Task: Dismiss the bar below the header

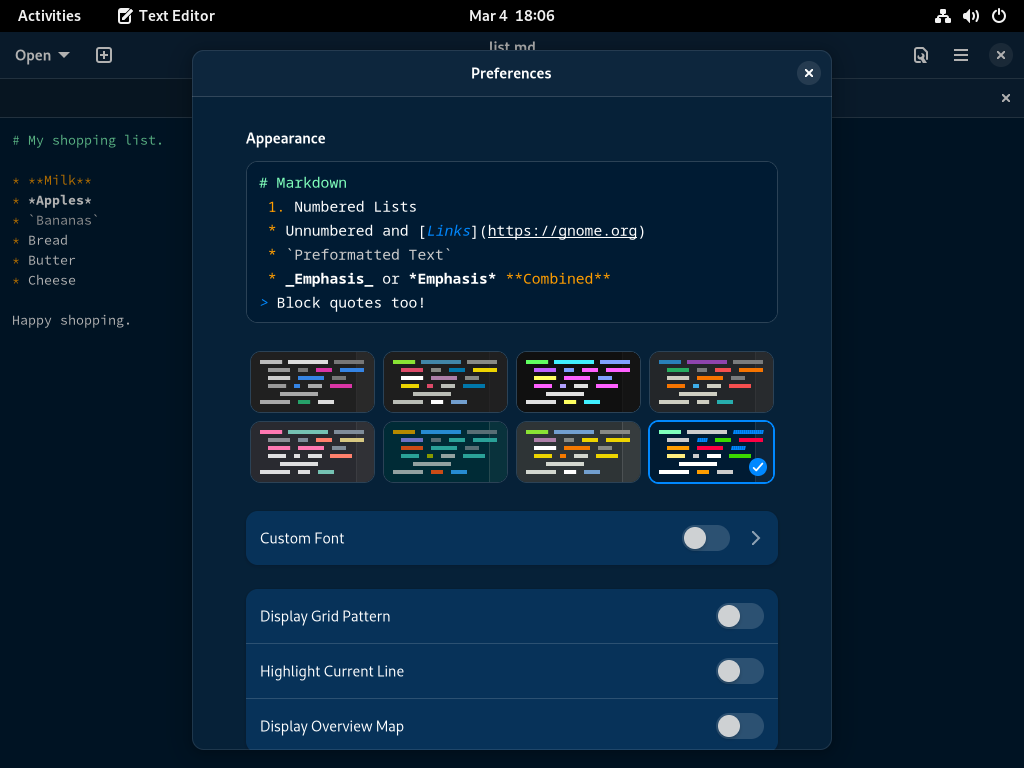Action: coord(1006,98)
